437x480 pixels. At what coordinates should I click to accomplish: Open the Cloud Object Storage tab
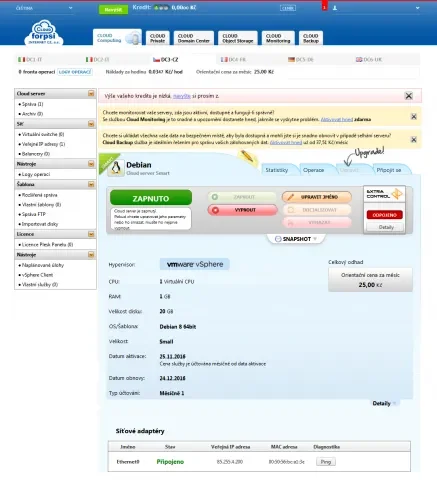tap(238, 38)
